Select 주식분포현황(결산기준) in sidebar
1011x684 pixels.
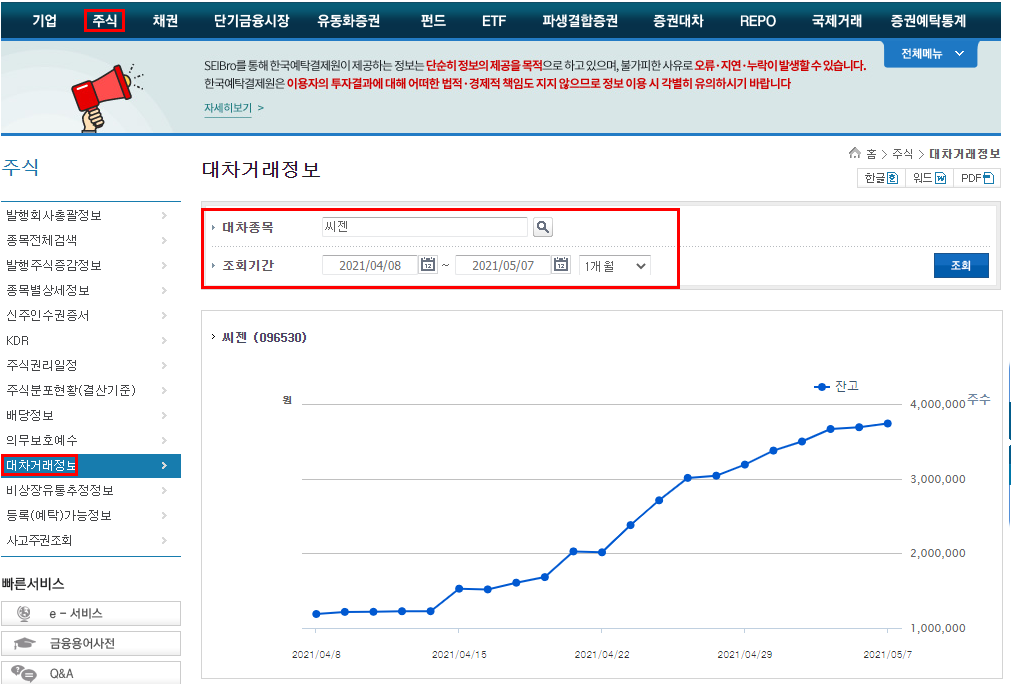(x=71, y=390)
